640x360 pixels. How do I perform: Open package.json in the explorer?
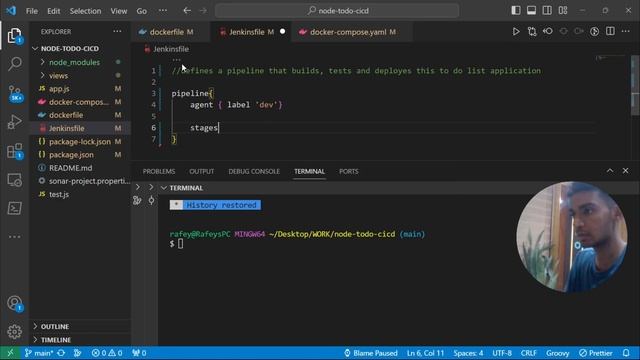coord(80,155)
